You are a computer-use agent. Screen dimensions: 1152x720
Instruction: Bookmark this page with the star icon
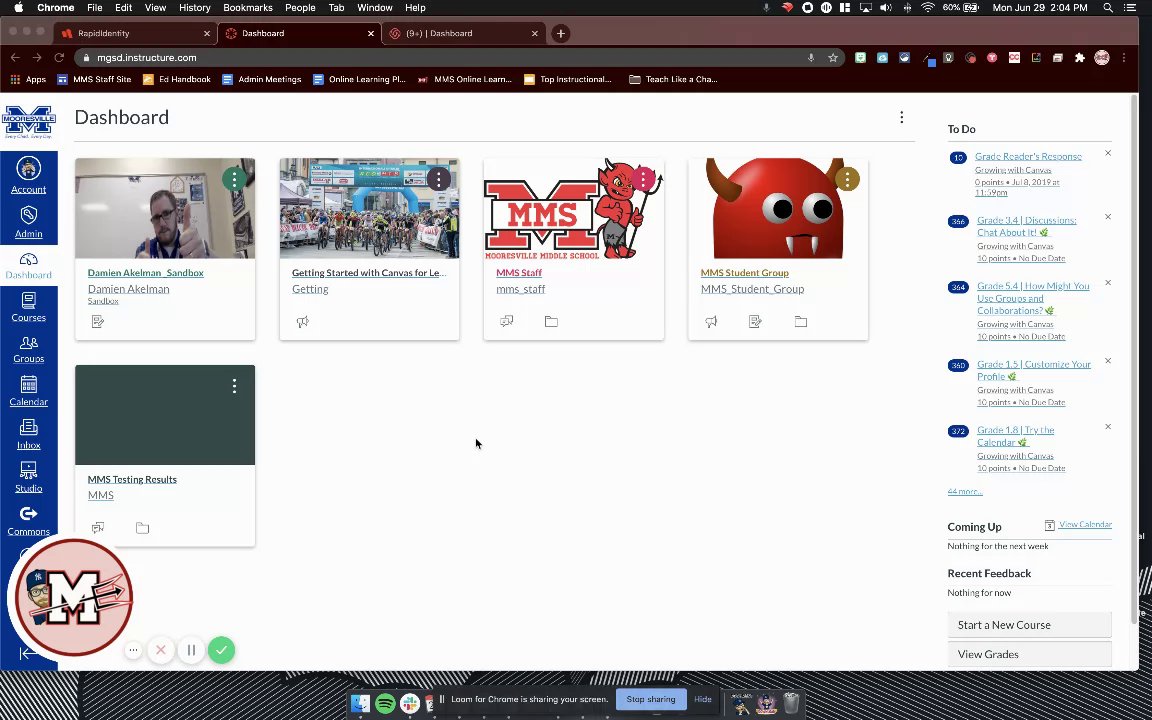832,57
